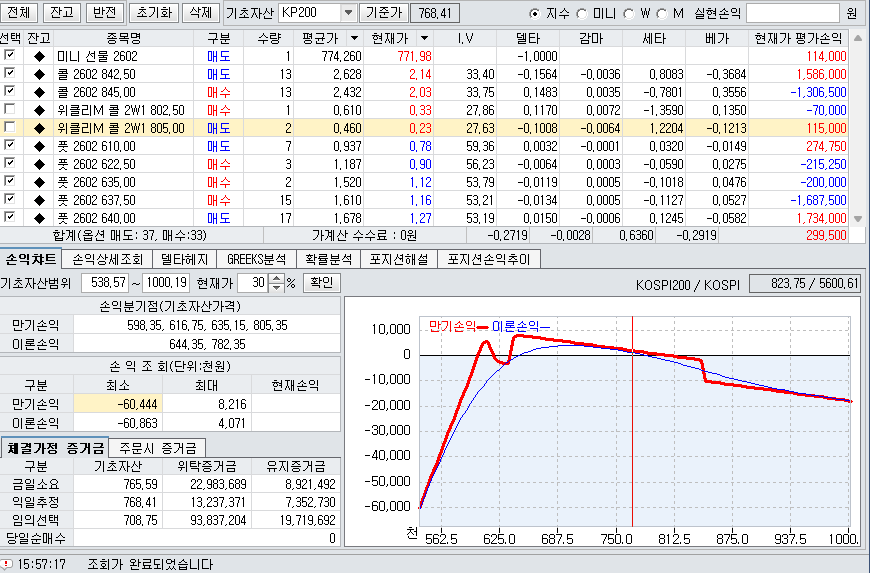870x573 pixels.
Task: Select the 미니 radio button
Action: coord(582,13)
